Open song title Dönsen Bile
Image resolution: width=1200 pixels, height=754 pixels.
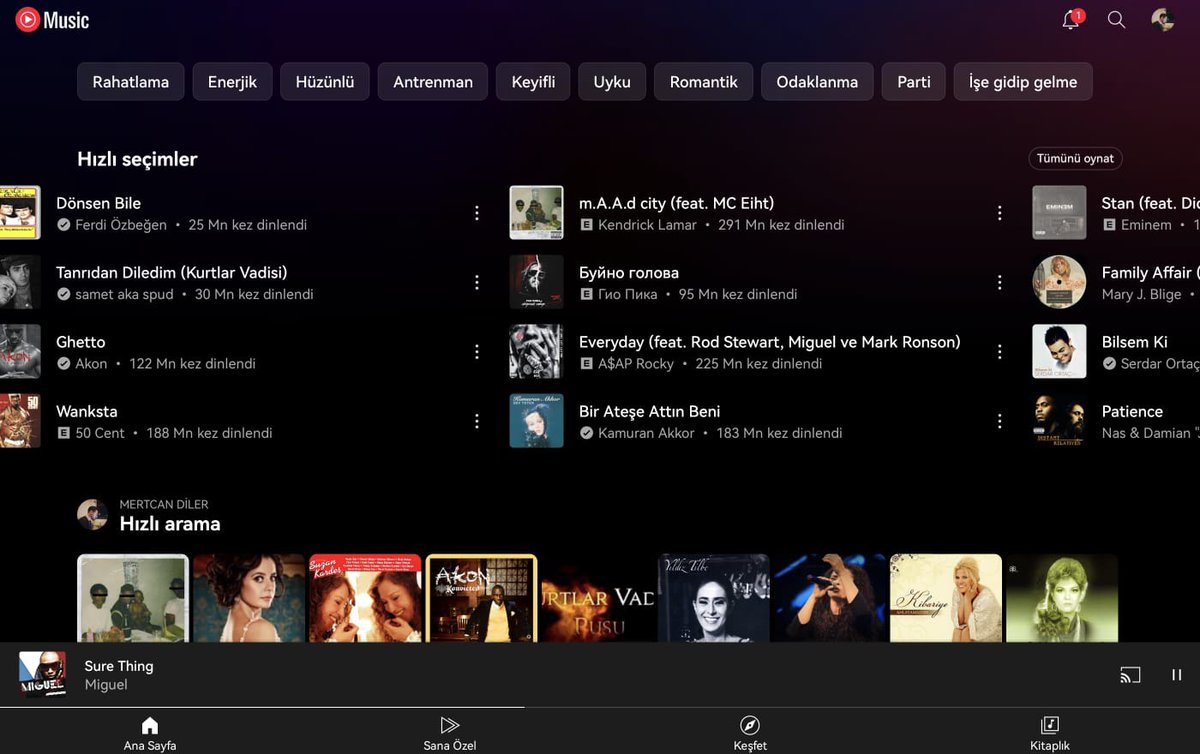tap(98, 203)
